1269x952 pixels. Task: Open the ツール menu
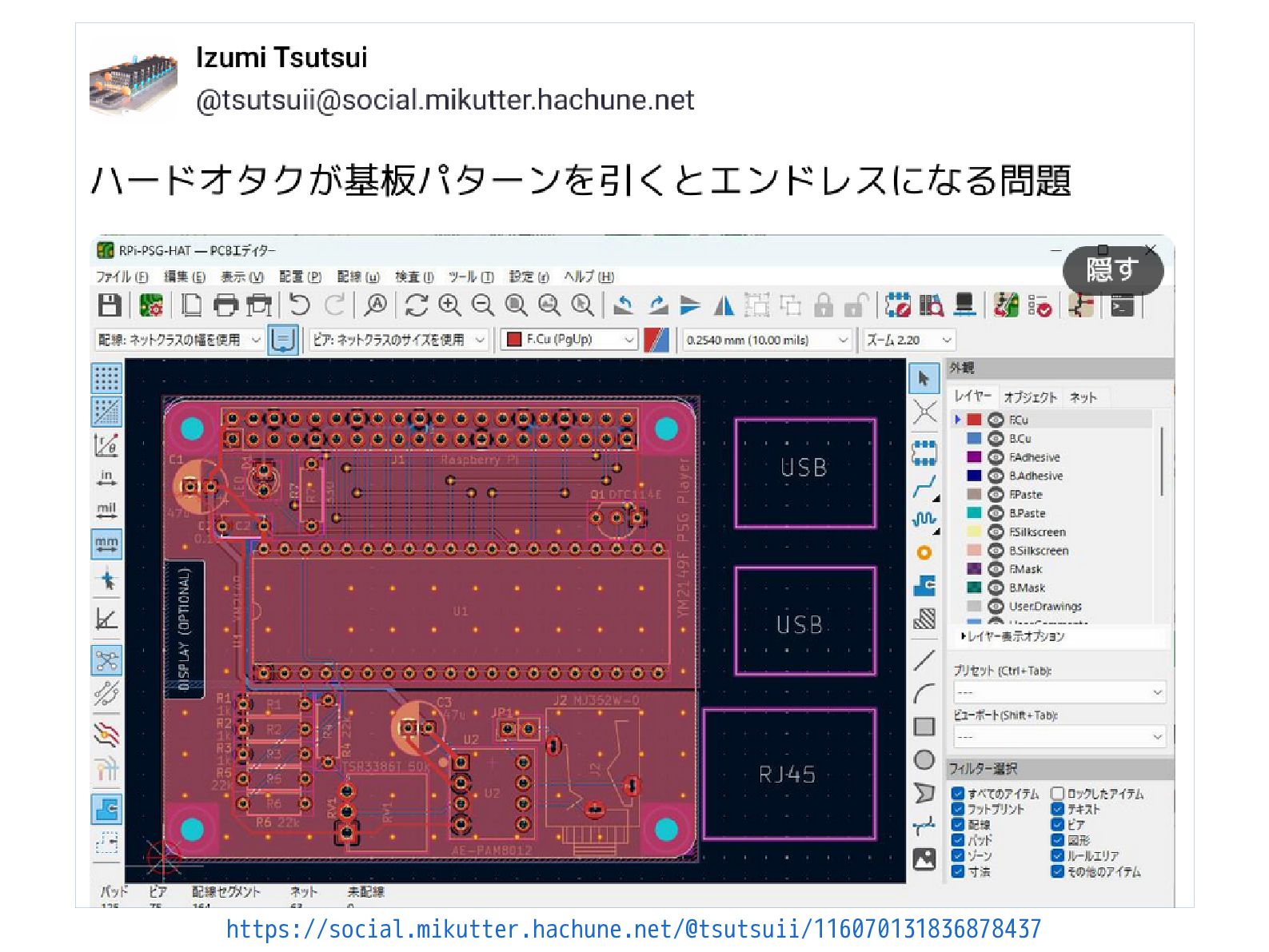(470, 277)
